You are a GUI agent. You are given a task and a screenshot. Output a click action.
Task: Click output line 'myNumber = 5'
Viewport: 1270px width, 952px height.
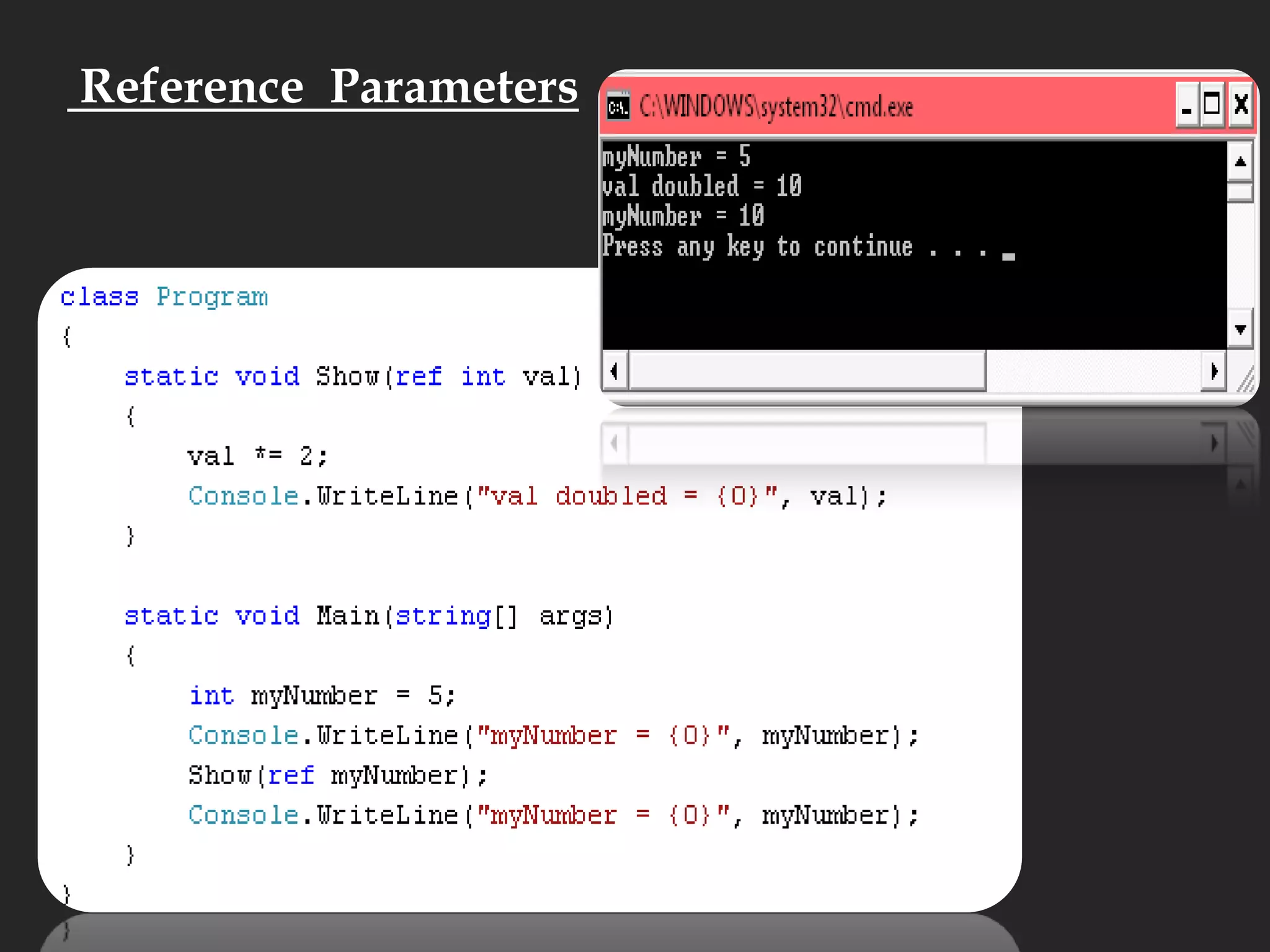coord(677,156)
